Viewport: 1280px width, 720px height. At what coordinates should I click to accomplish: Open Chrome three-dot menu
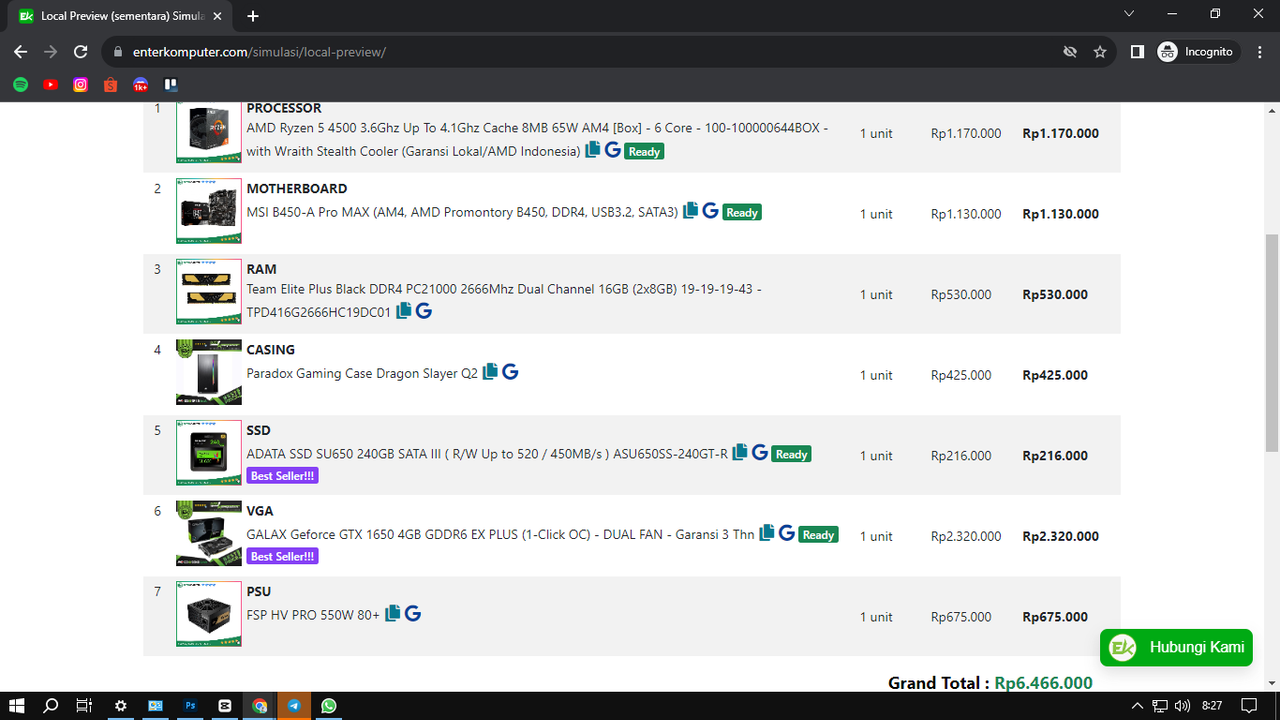(x=1258, y=52)
